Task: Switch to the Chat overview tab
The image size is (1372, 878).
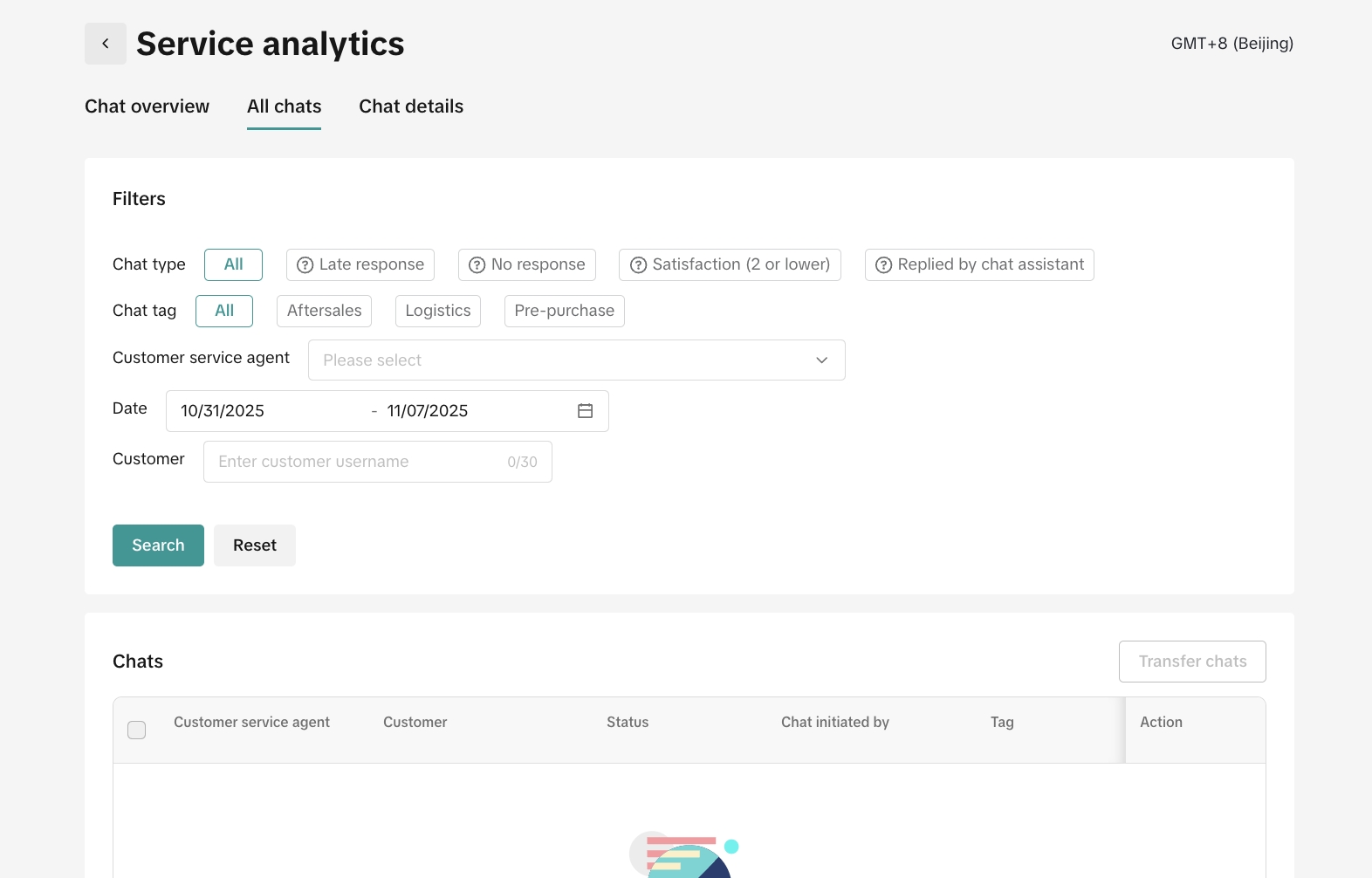Action: click(x=147, y=106)
